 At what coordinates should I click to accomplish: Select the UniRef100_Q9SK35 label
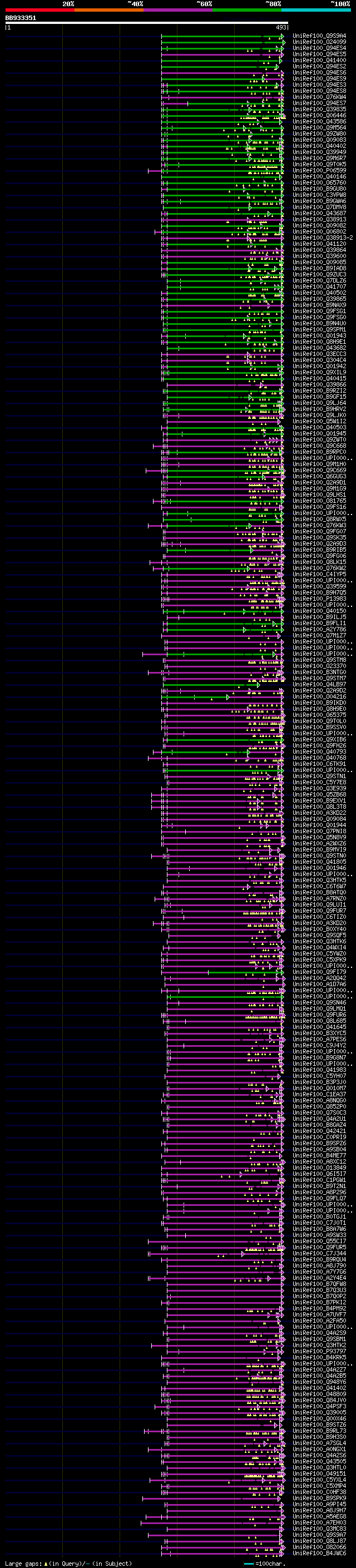coord(319,537)
